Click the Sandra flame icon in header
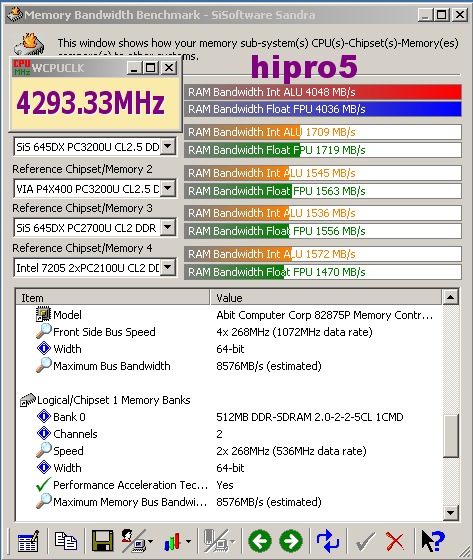This screenshot has width=473, height=560. 30,44
